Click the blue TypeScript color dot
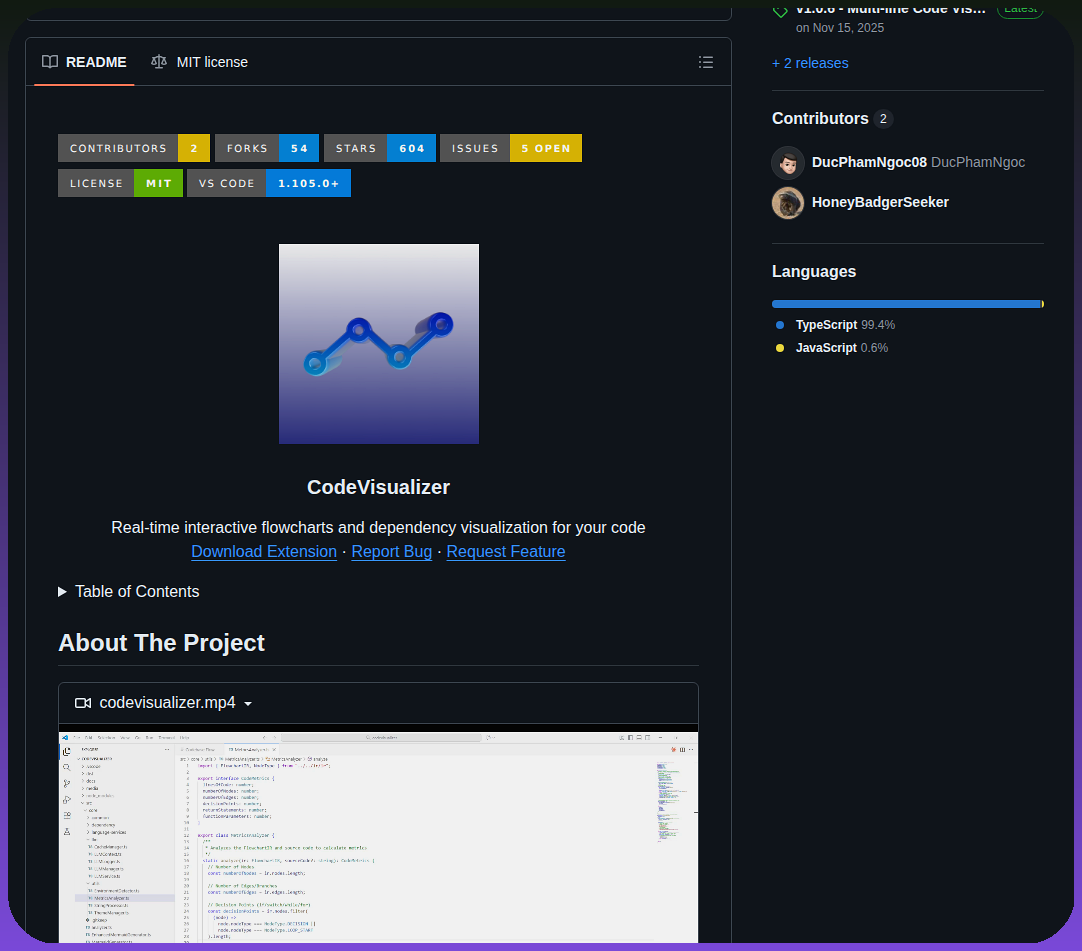 780,325
